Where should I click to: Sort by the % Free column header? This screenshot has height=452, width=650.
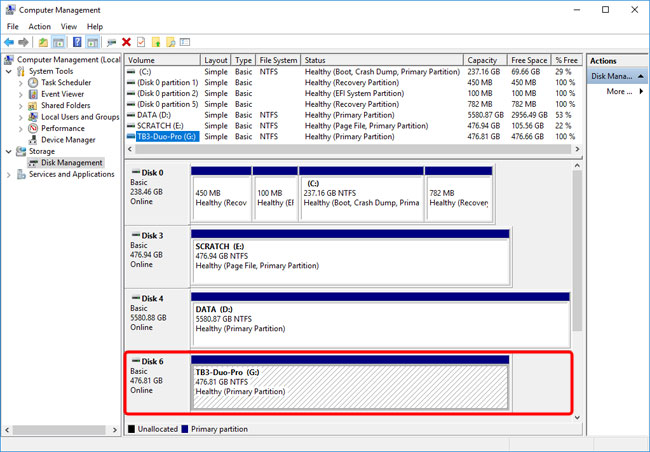click(566, 60)
